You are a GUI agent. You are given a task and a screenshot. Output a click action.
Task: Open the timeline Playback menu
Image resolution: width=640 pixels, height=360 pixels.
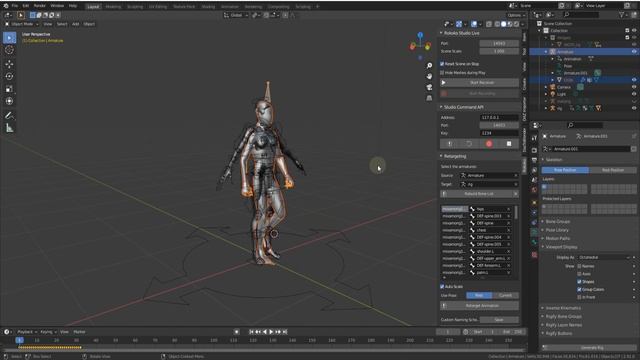pyautogui.click(x=27, y=332)
